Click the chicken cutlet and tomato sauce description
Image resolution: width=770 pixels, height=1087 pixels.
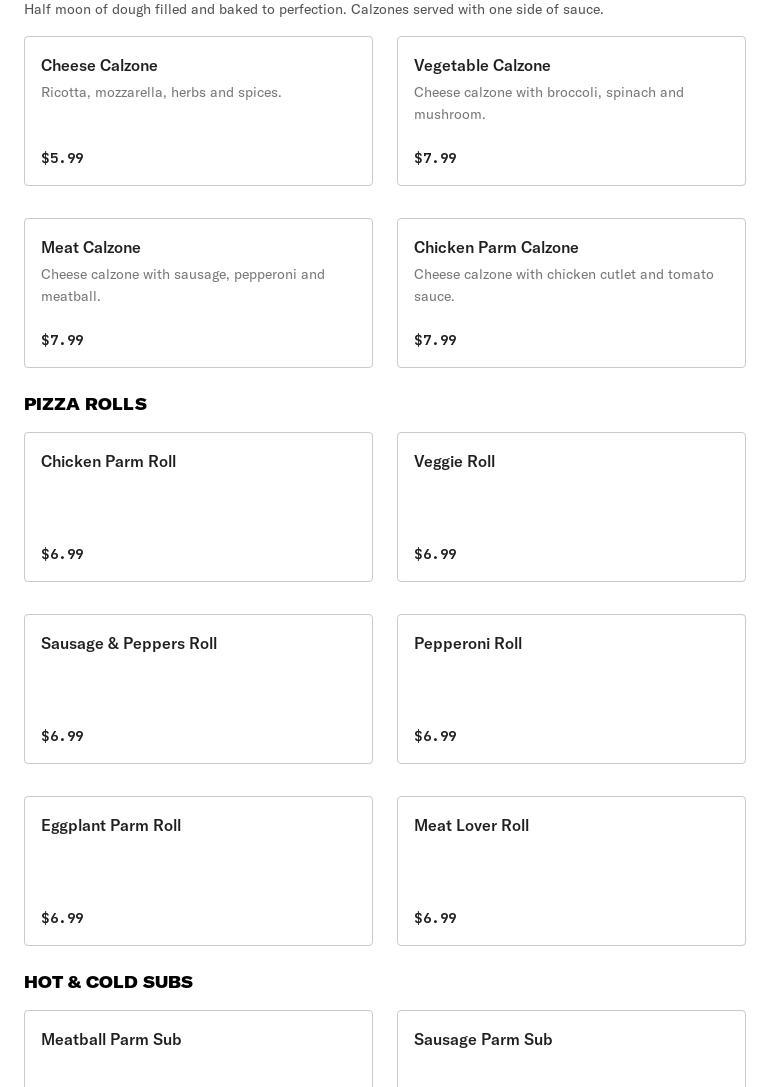click(564, 285)
